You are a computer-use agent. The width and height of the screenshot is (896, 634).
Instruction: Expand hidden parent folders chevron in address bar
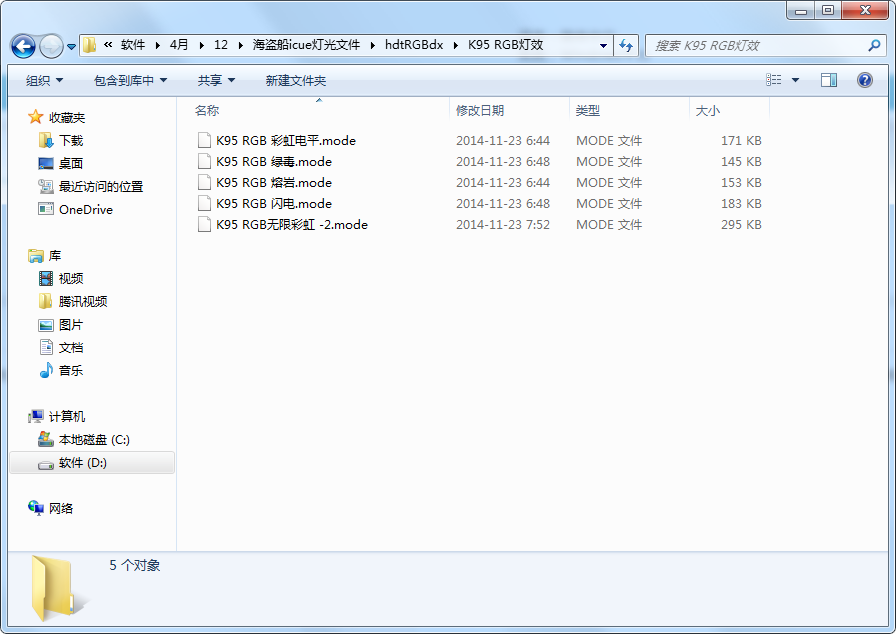[108, 45]
